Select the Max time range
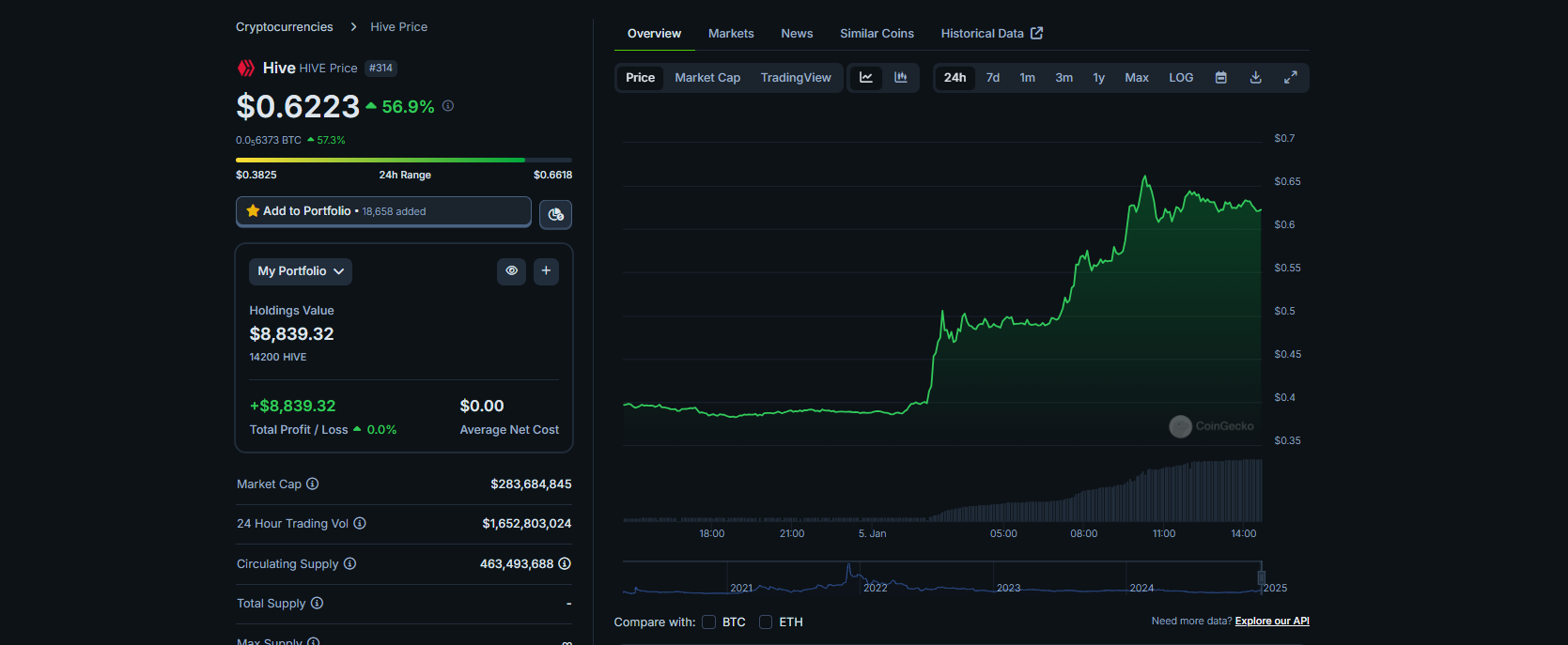The width and height of the screenshot is (1568, 645). (1137, 77)
